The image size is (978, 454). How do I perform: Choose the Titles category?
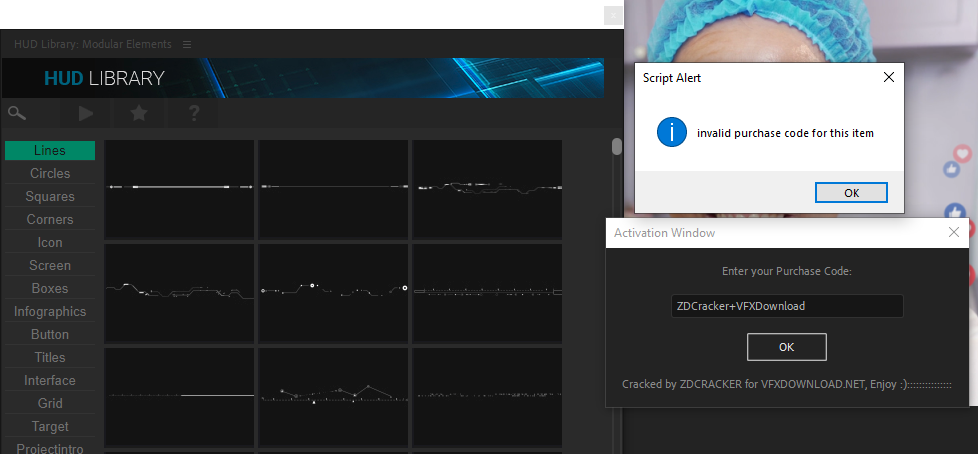tap(50, 358)
